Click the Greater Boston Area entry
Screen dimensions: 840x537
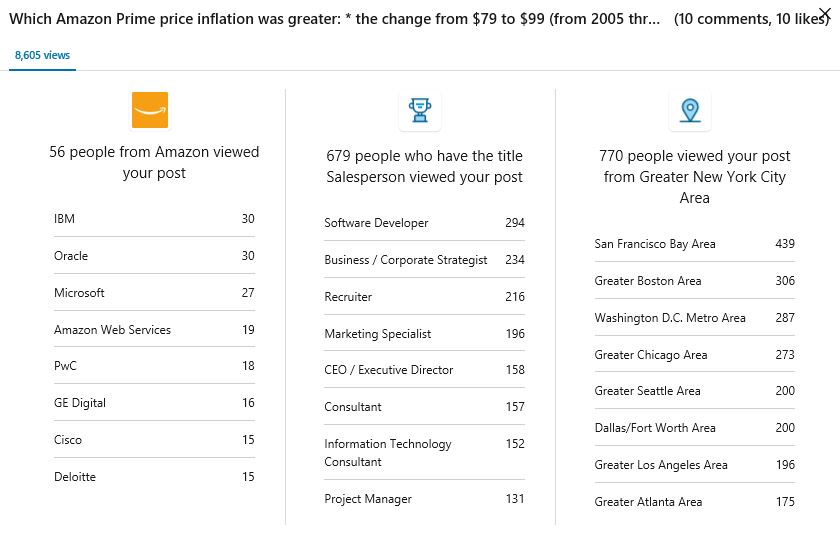[694, 281]
